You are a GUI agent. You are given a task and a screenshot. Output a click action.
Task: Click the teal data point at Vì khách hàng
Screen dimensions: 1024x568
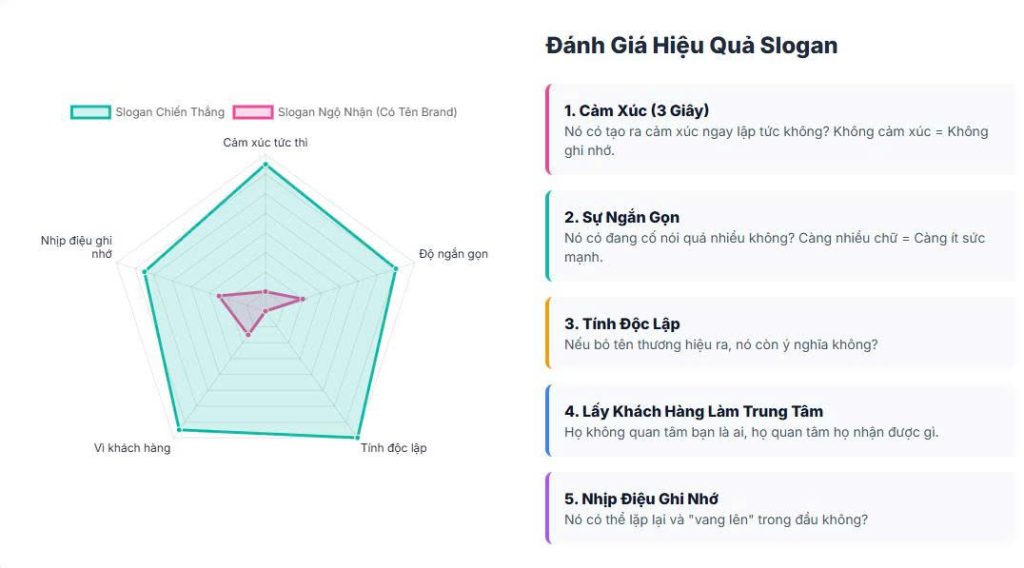coord(179,430)
